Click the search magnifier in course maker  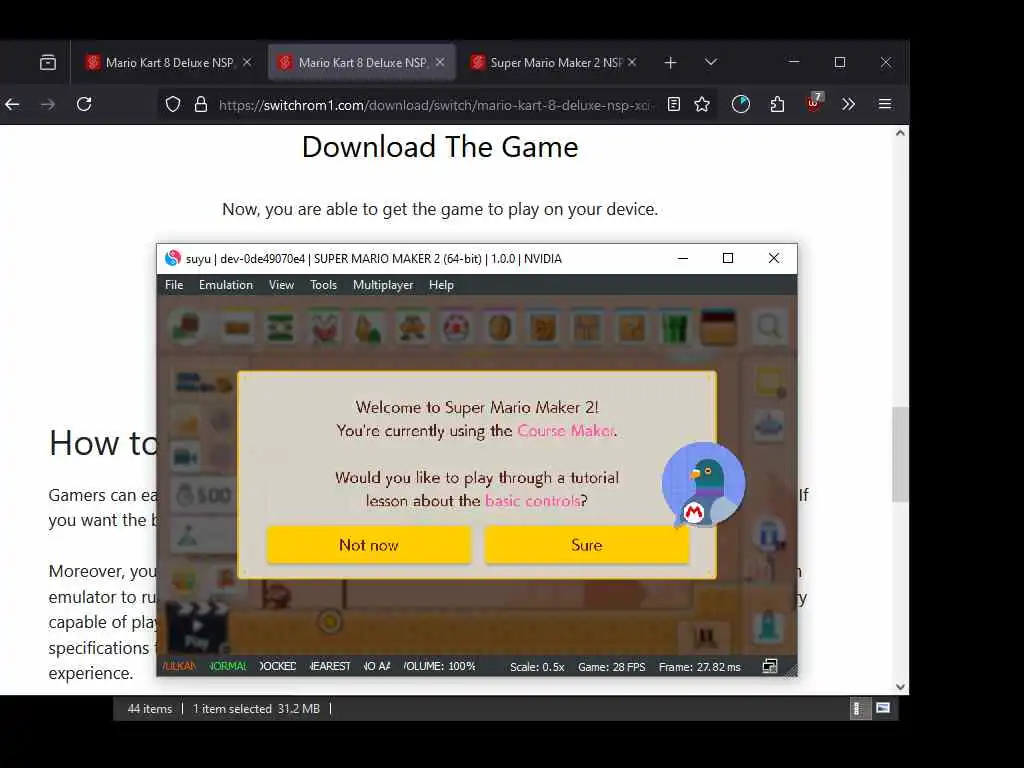(x=769, y=326)
